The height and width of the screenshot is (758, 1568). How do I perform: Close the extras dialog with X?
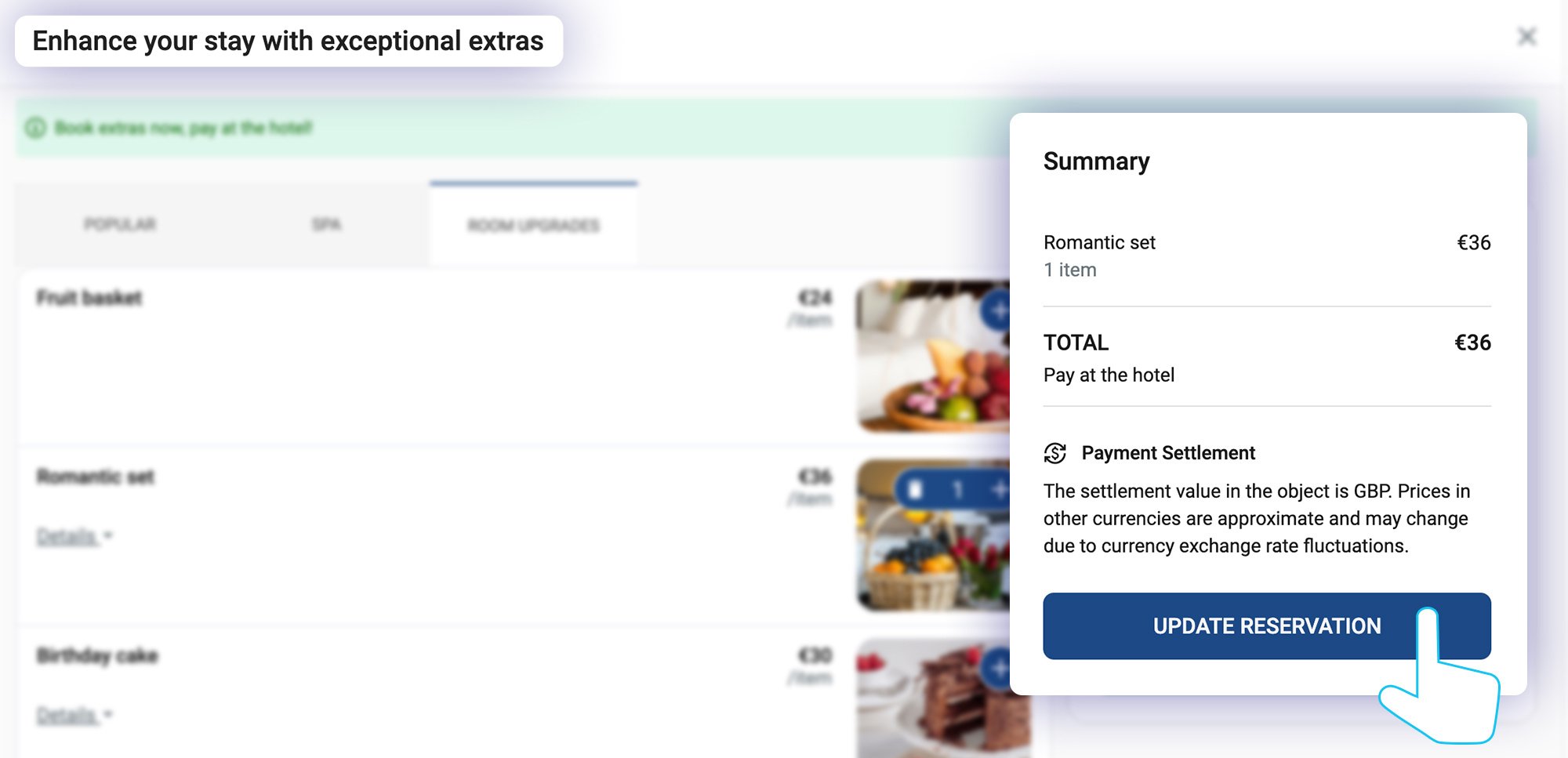point(1526,37)
